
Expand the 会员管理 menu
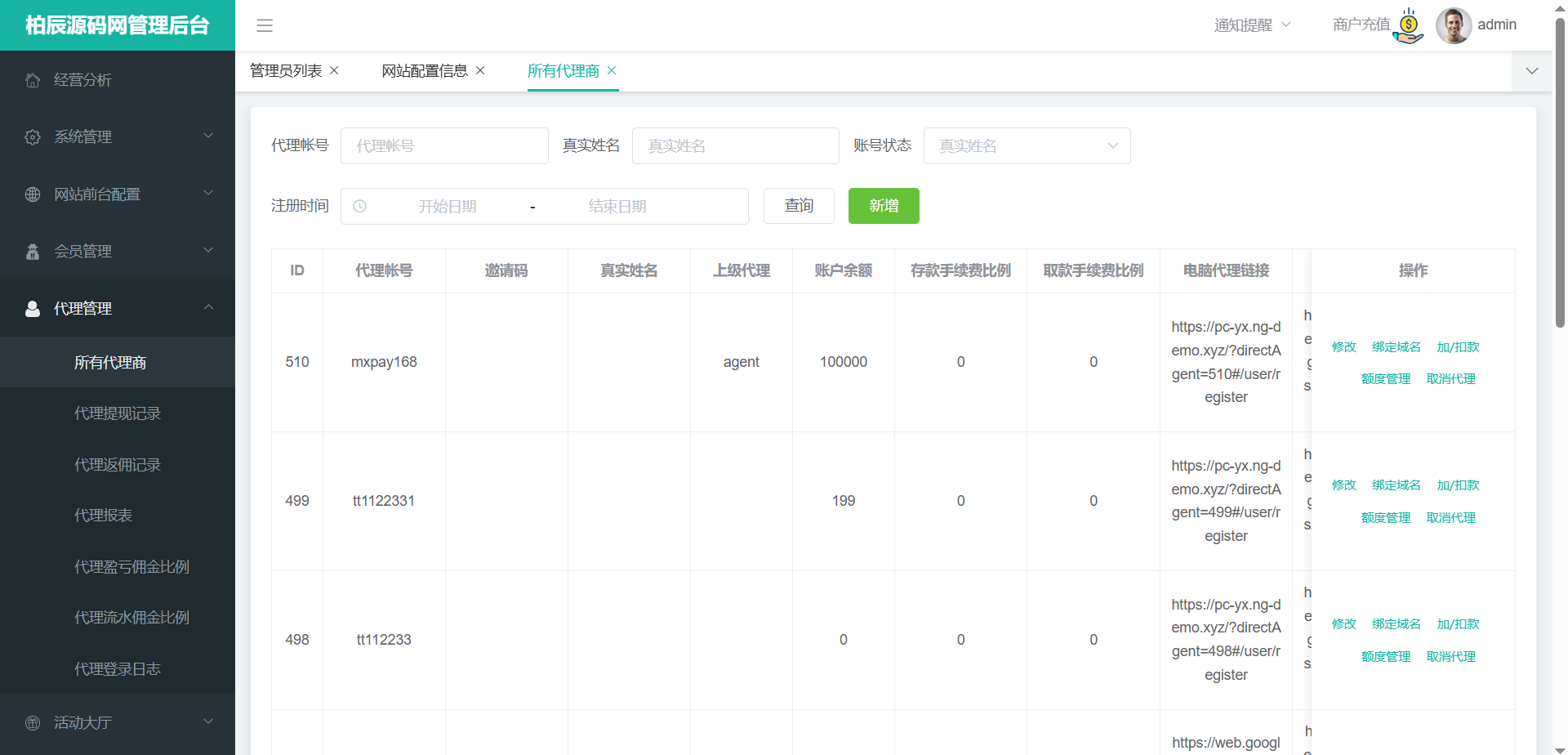click(208, 251)
